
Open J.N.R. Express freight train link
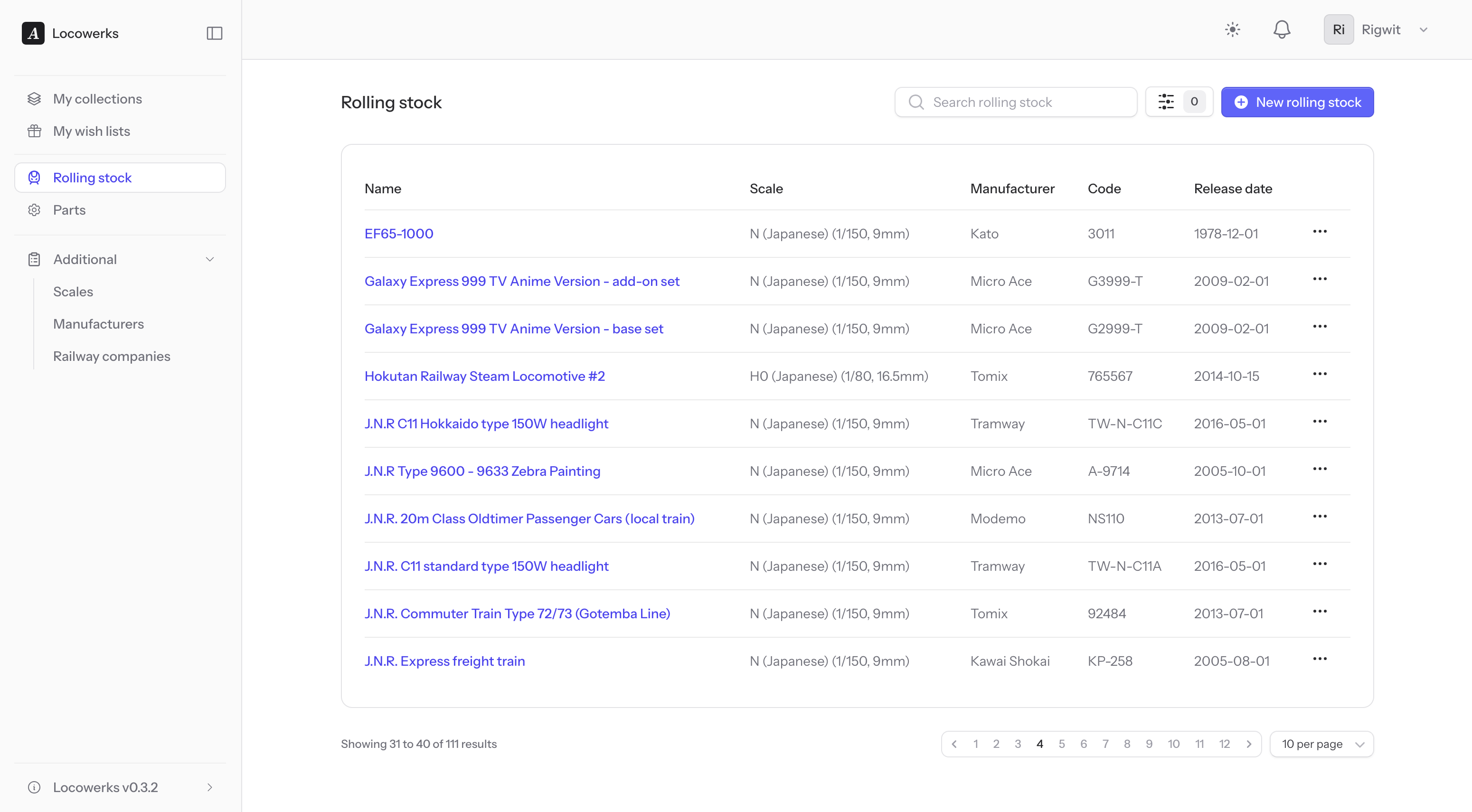point(444,661)
